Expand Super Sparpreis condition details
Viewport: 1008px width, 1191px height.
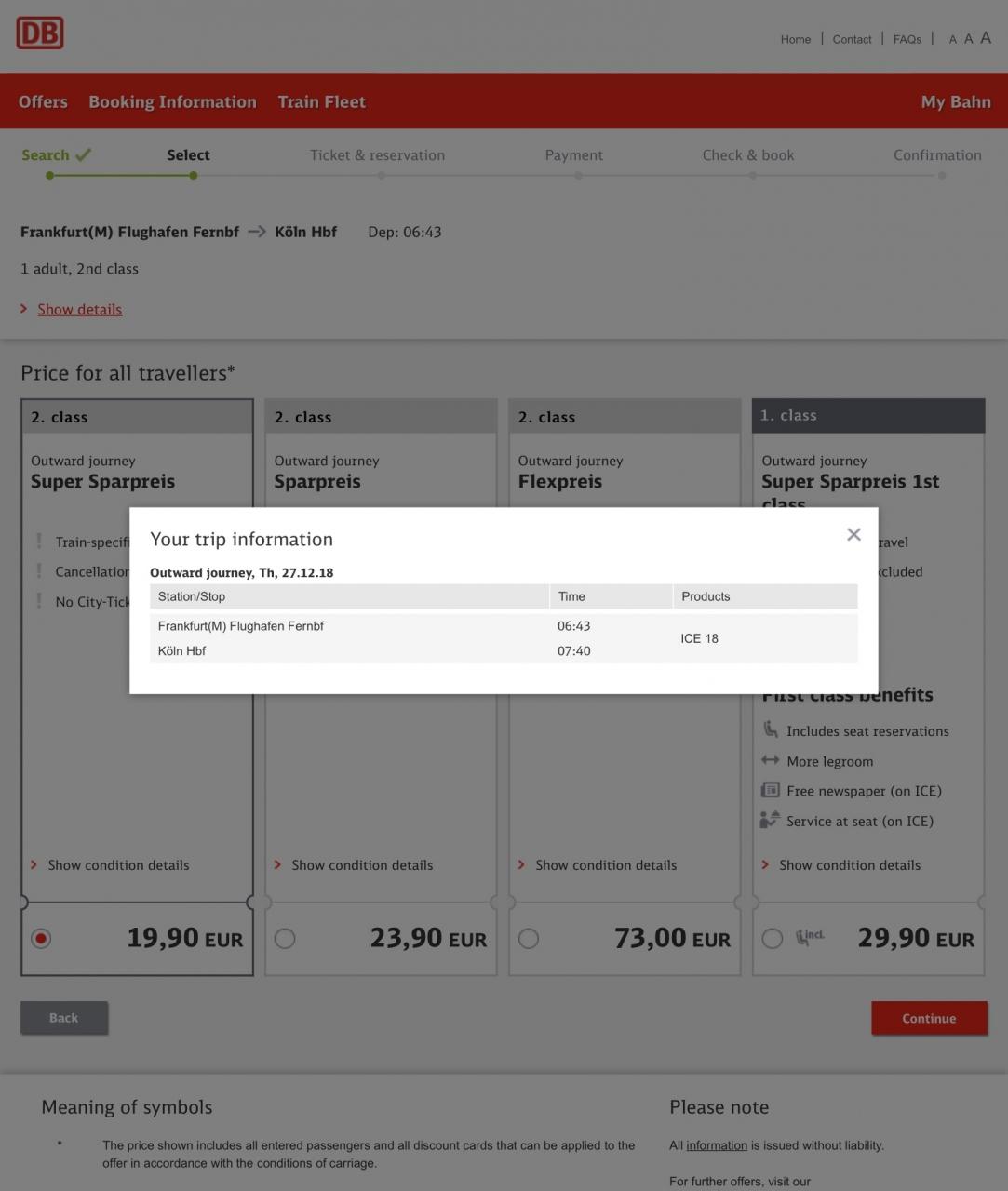[118, 865]
